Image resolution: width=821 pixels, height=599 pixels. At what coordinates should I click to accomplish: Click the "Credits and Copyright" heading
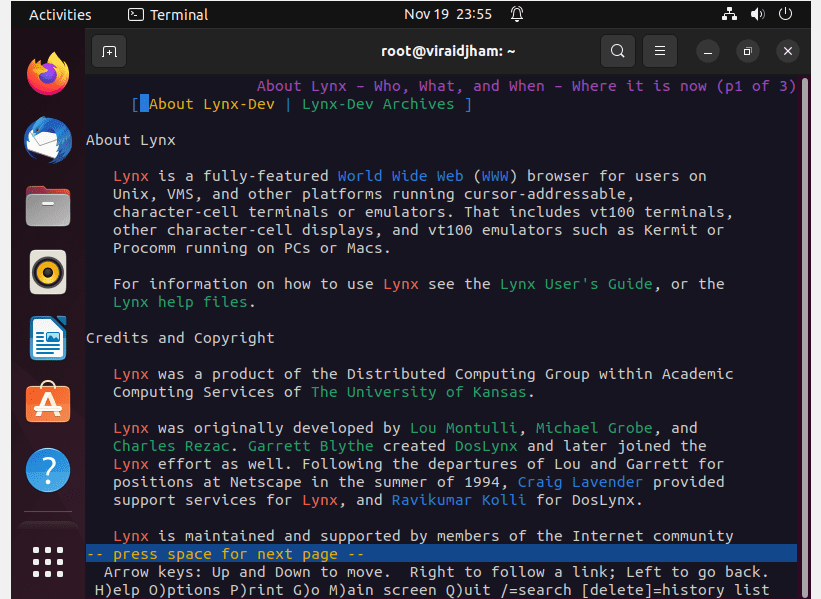pyautogui.click(x=180, y=338)
